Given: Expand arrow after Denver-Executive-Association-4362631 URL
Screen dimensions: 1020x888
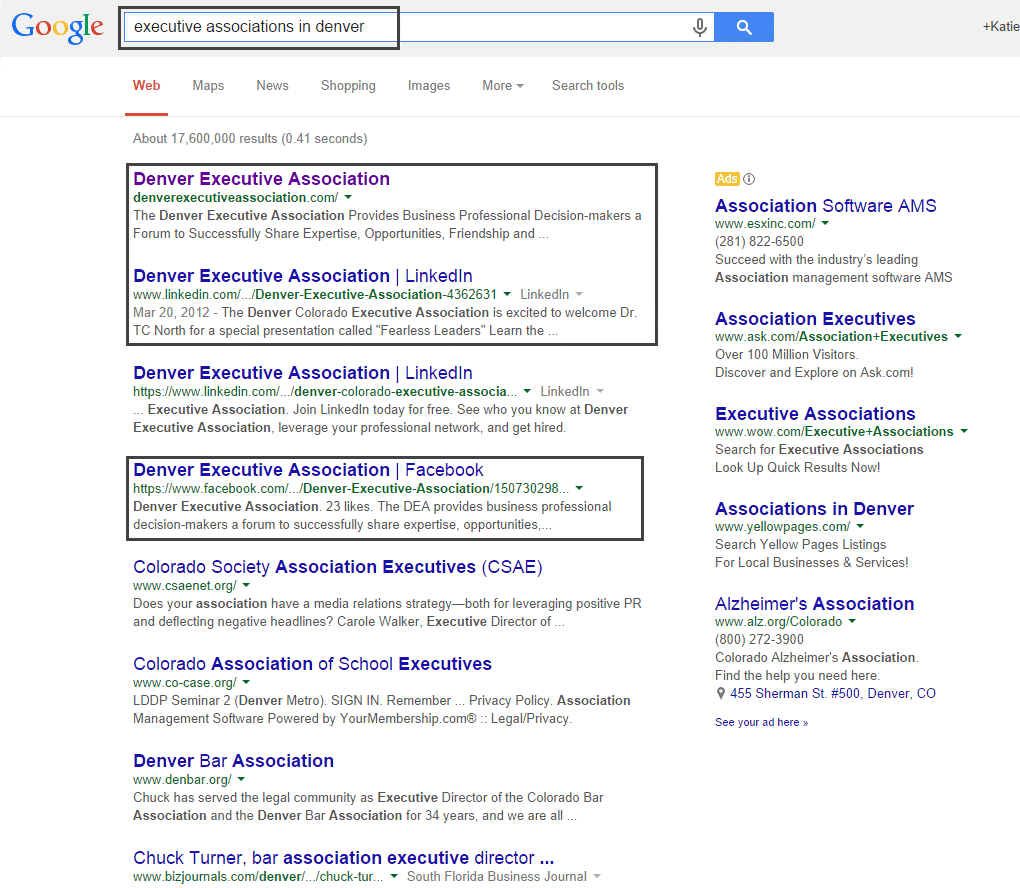Looking at the screenshot, I should point(507,294).
